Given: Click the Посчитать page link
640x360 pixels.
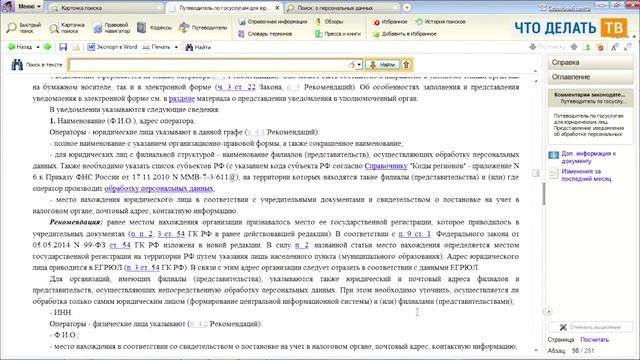Looking at the screenshot, I should [x=595, y=340].
